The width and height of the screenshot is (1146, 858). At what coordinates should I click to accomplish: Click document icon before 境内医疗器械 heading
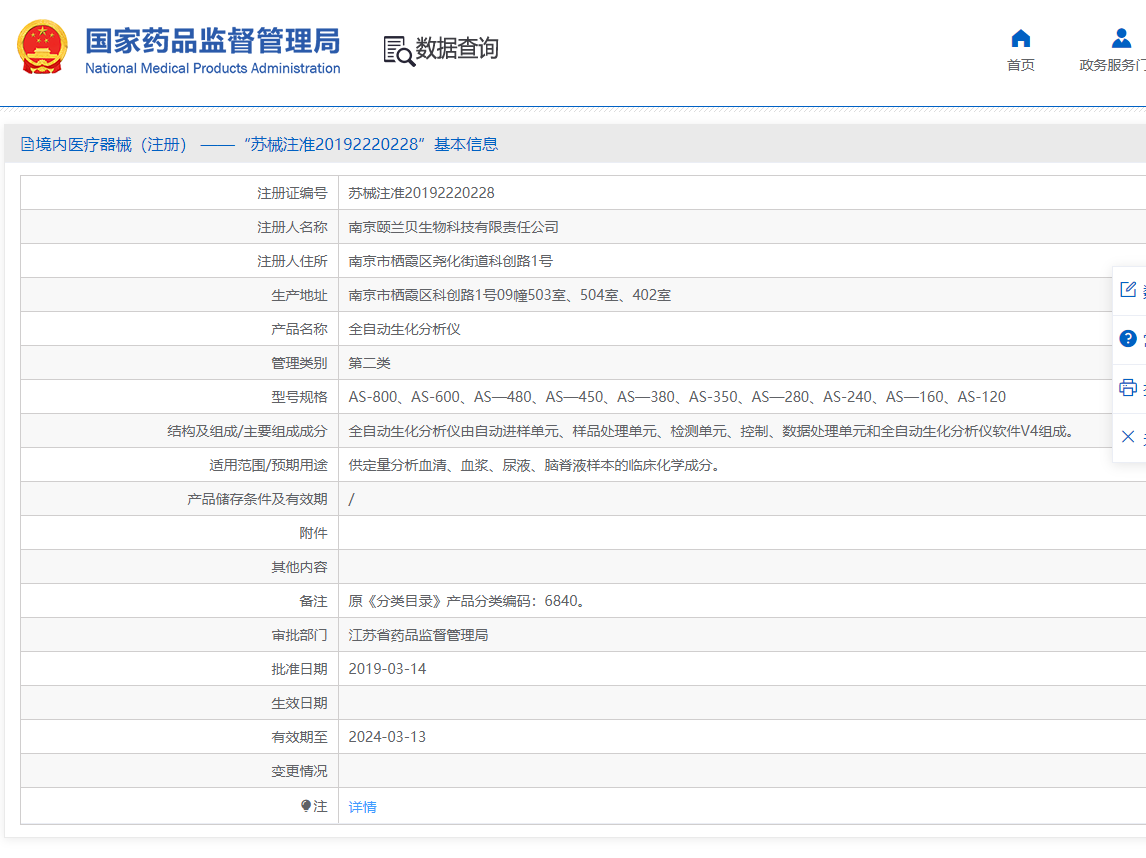27,144
